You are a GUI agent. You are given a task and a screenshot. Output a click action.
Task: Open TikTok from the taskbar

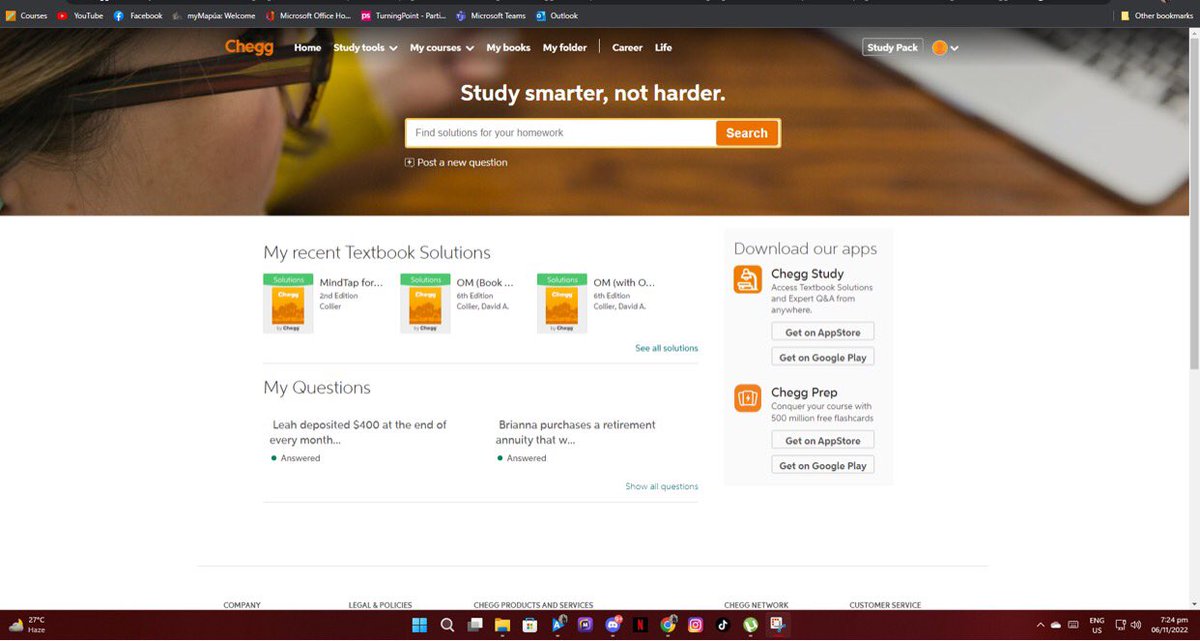pos(722,625)
